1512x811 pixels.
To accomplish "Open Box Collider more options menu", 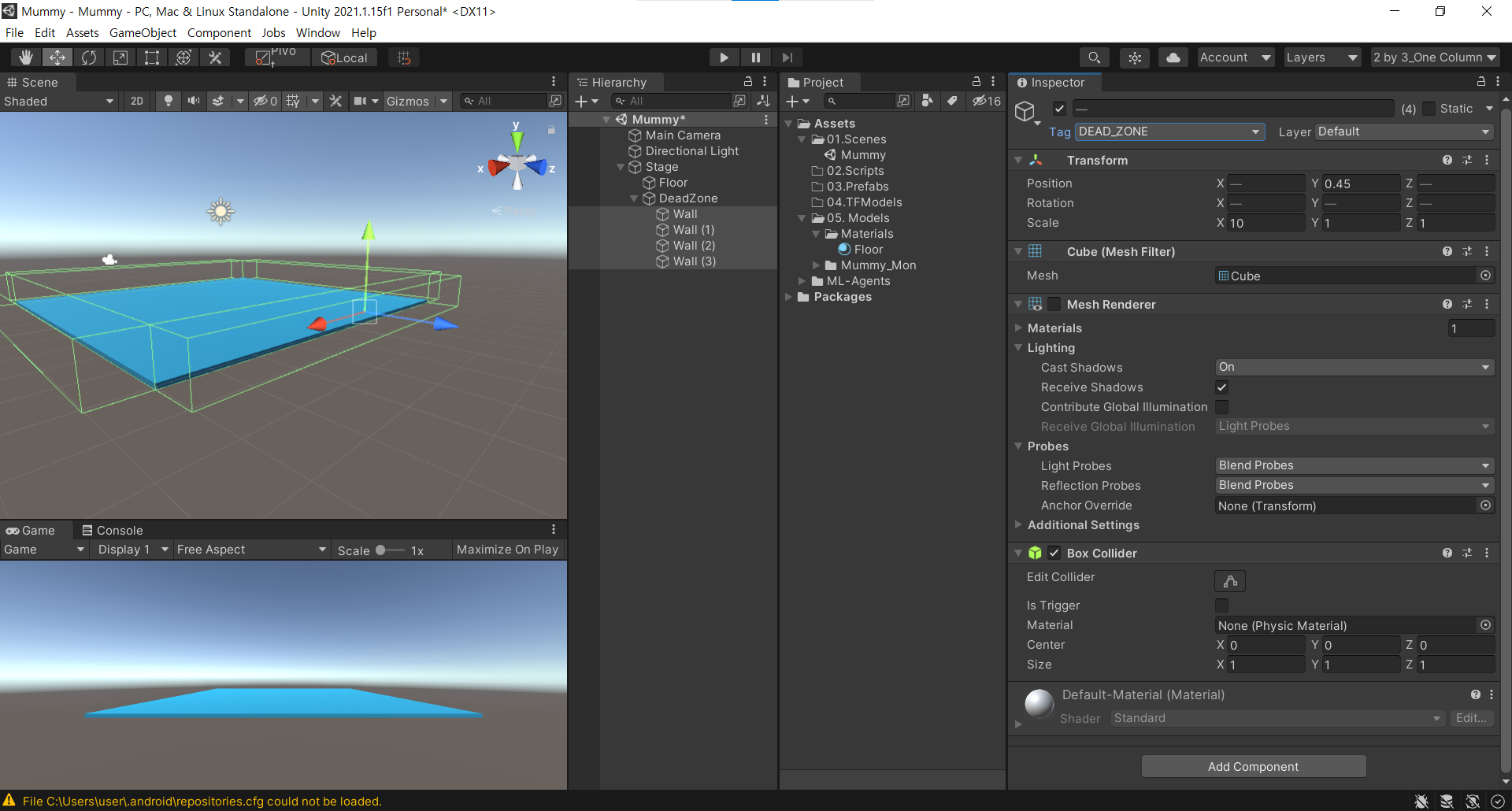I will coord(1487,553).
